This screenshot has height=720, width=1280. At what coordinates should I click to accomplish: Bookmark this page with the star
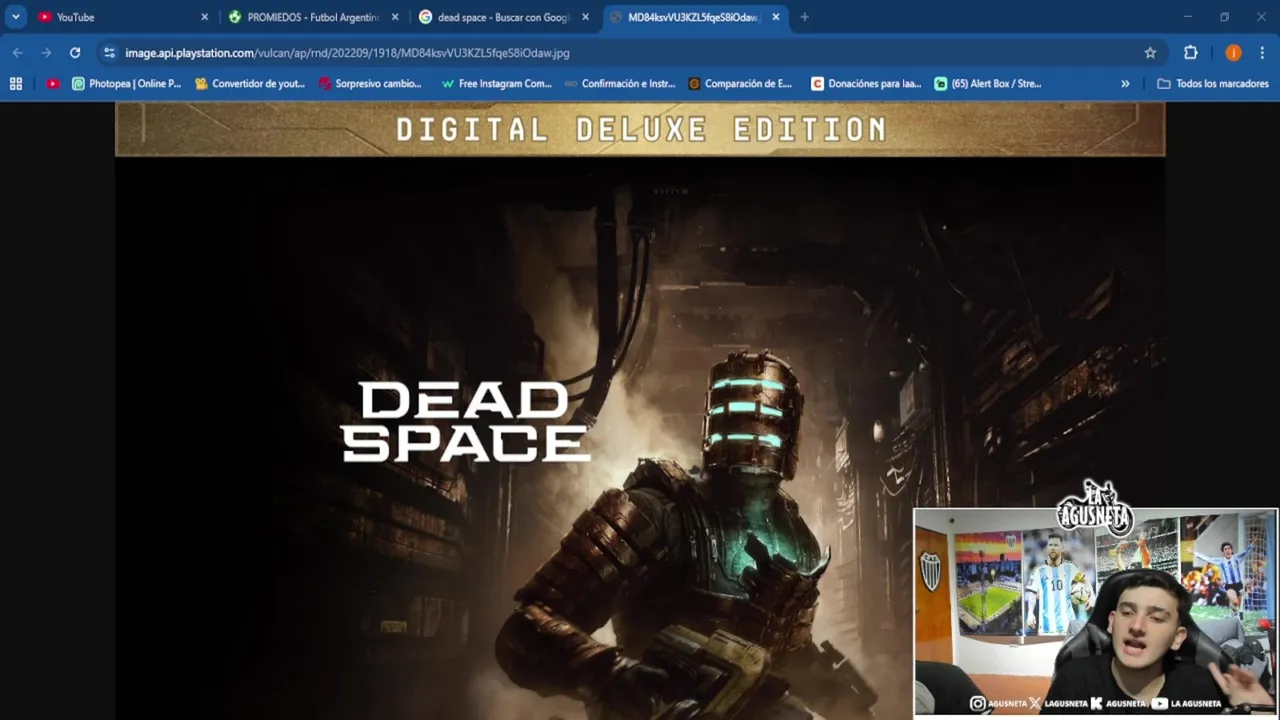pos(1150,53)
